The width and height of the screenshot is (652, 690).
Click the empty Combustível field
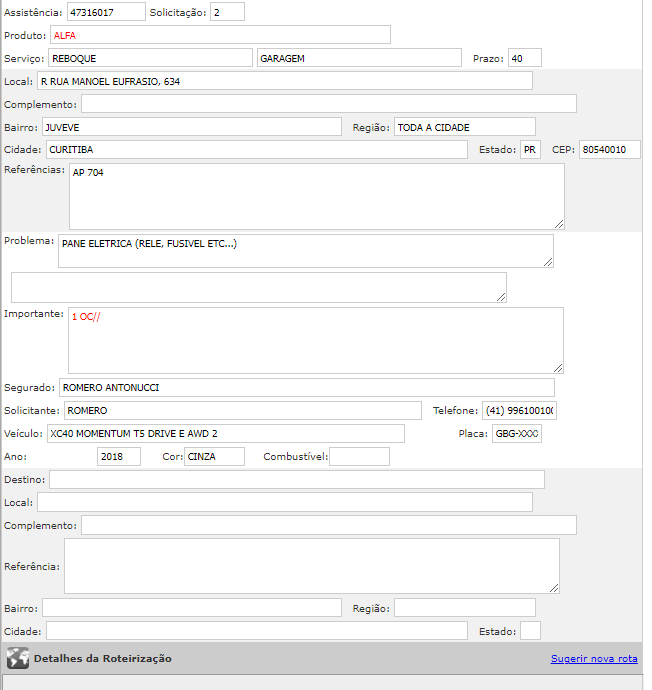pyautogui.click(x=359, y=457)
